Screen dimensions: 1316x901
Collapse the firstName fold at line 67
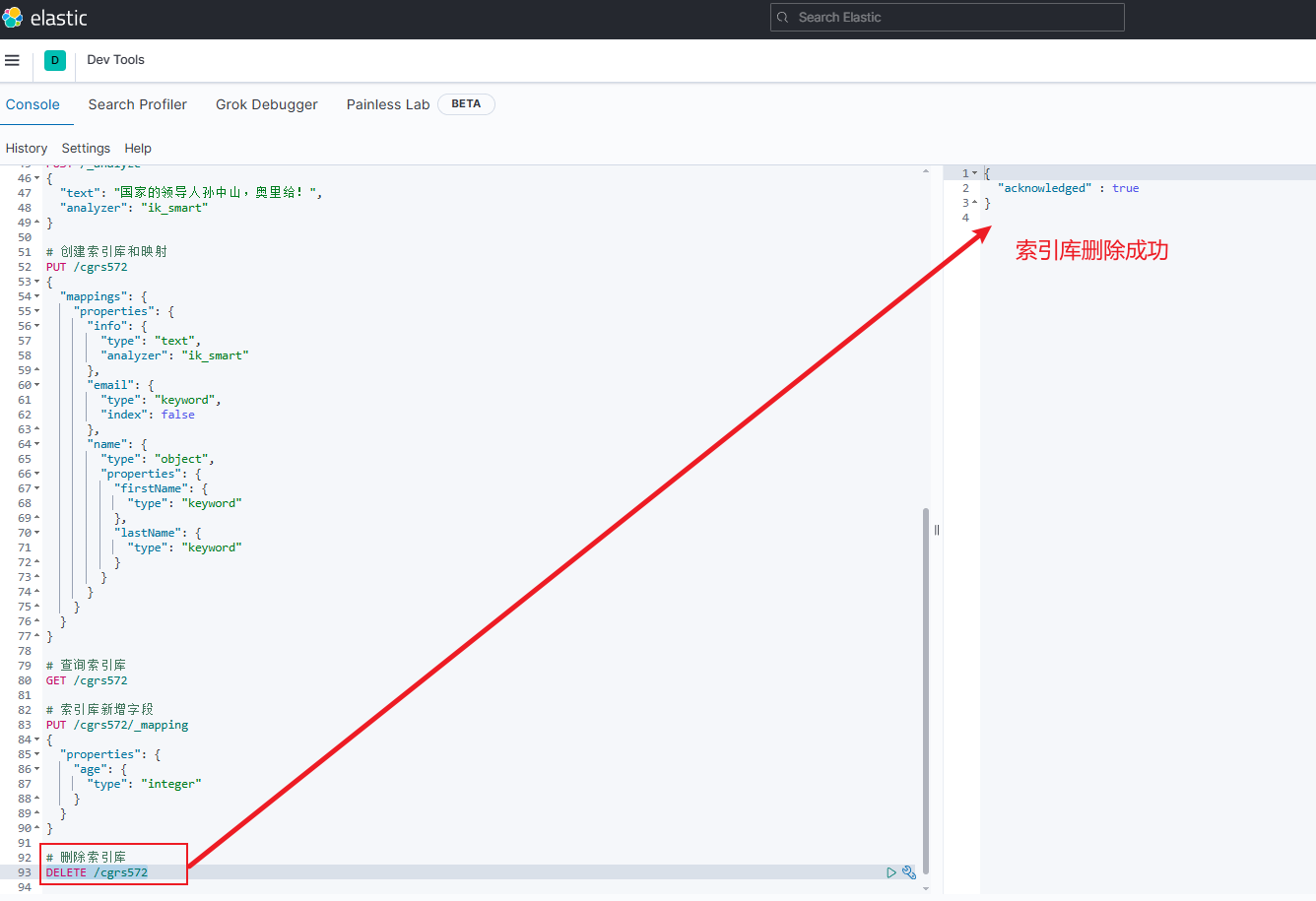click(37, 488)
